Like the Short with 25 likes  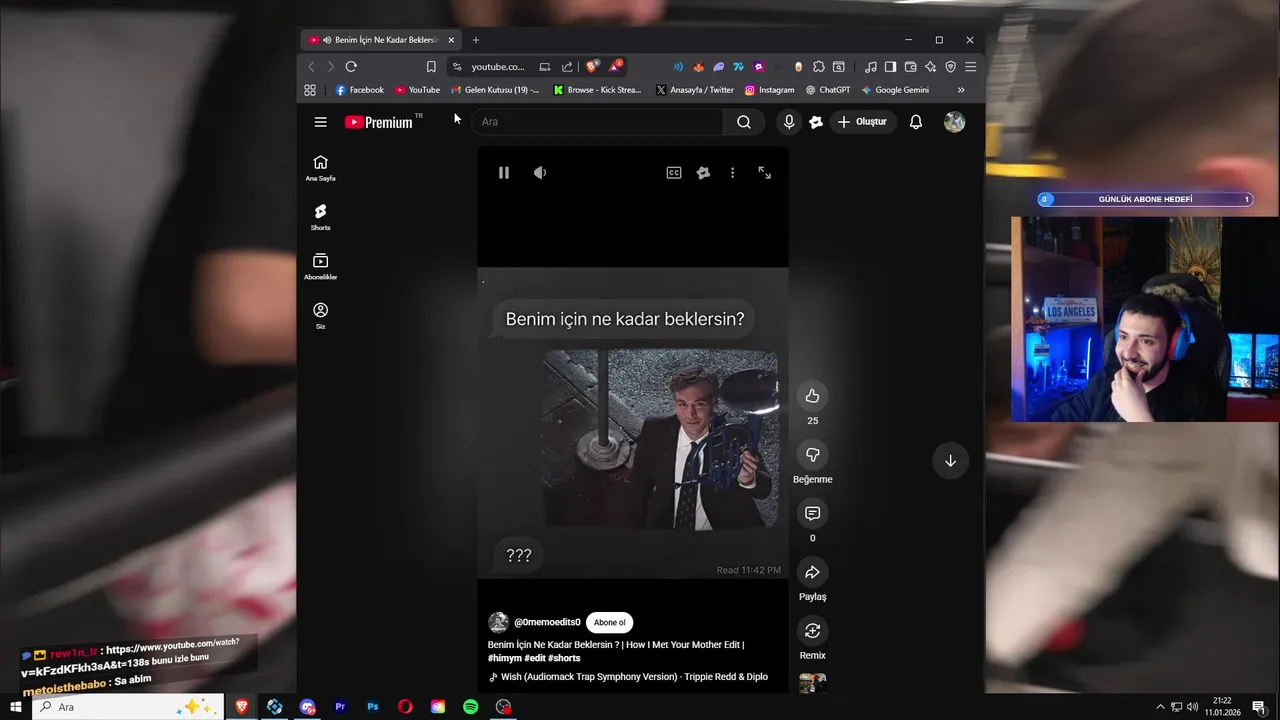[x=812, y=396]
